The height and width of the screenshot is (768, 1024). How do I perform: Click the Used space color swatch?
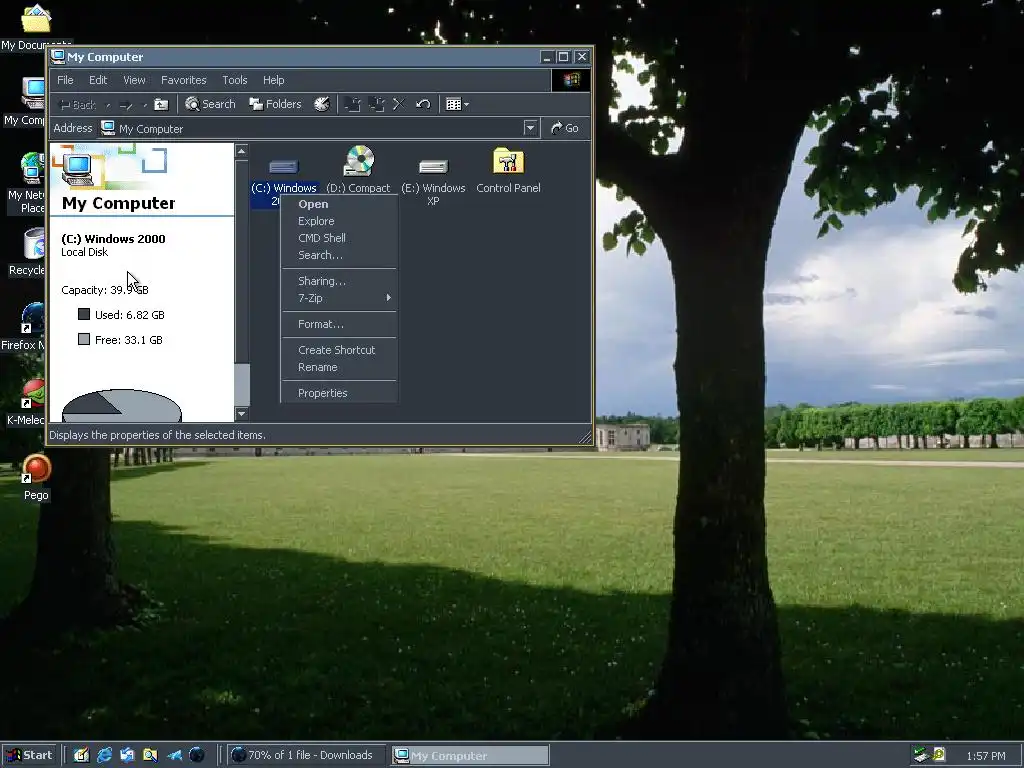pos(84,314)
